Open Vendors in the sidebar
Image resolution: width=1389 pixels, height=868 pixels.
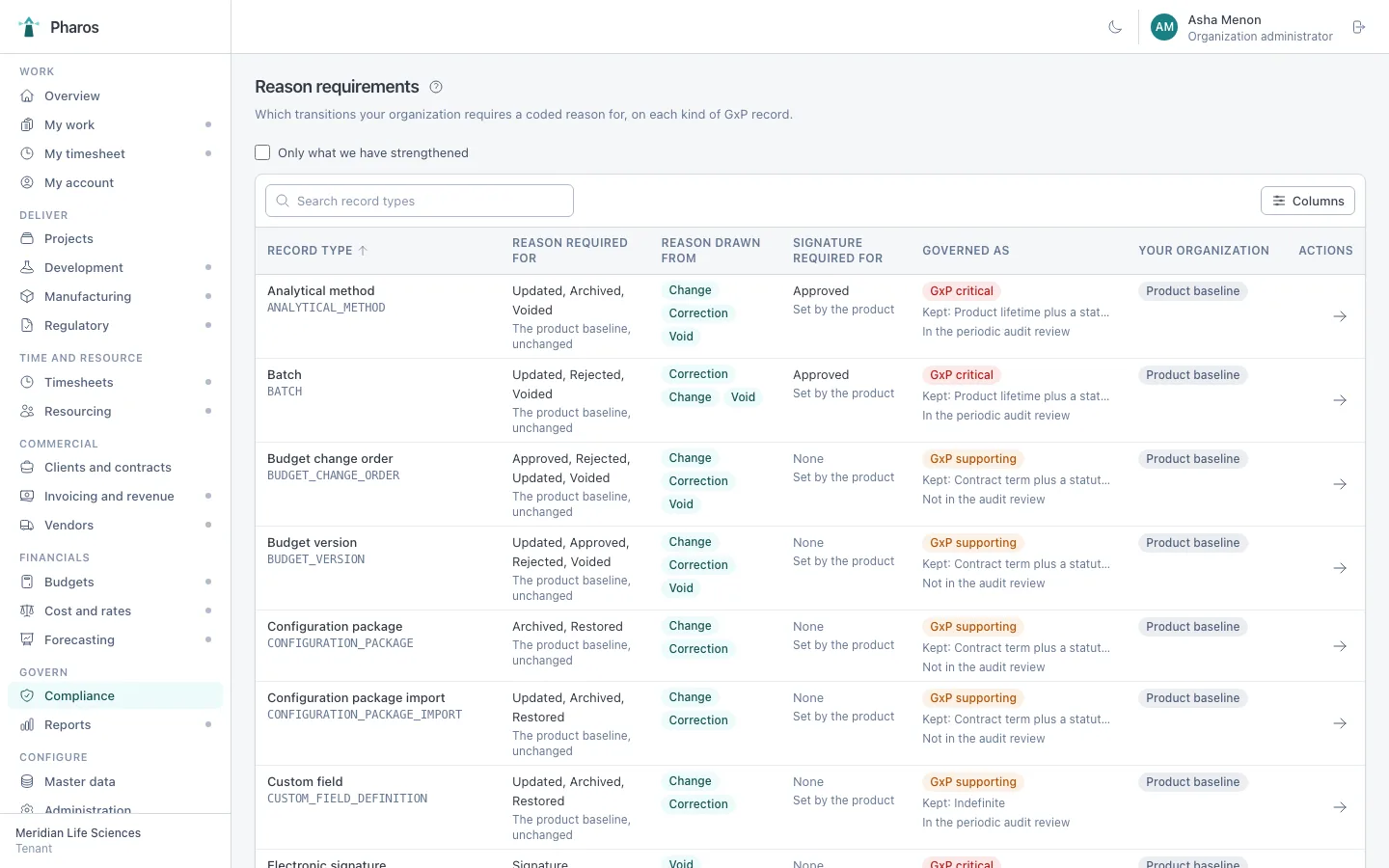(x=115, y=525)
